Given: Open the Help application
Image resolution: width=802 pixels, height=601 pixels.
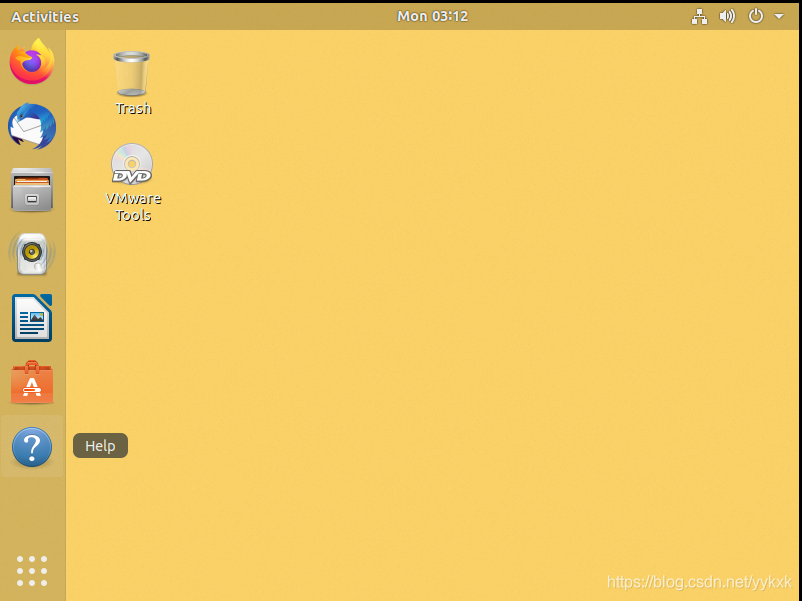Looking at the screenshot, I should tap(32, 447).
